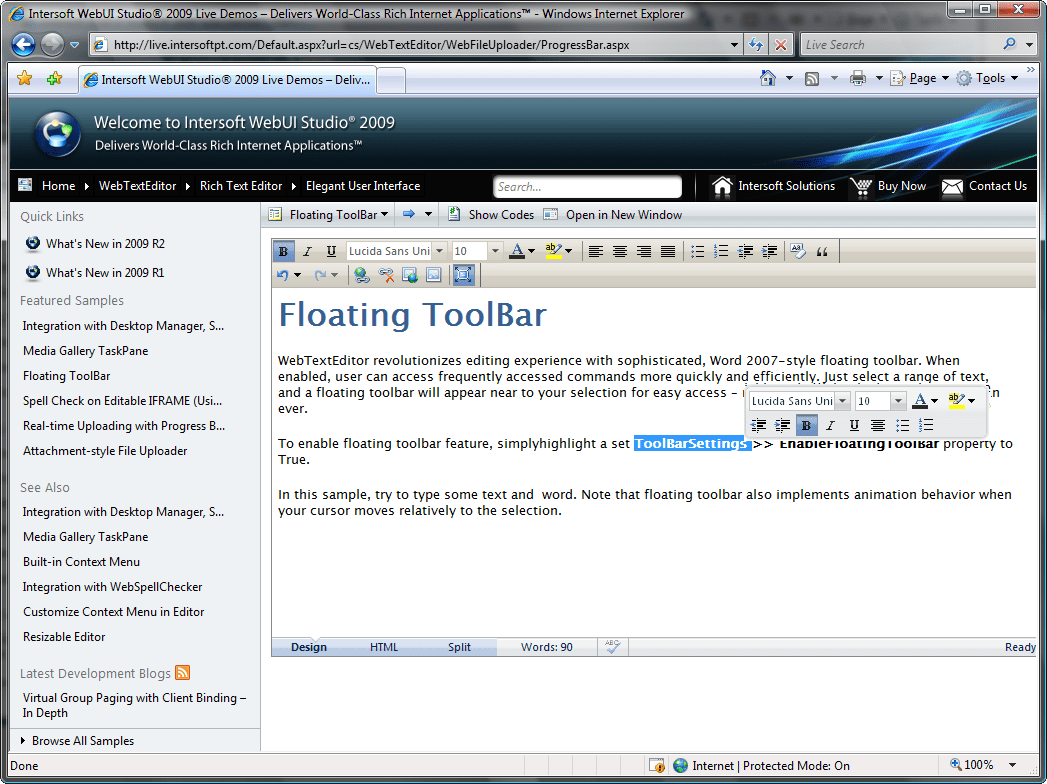The width and height of the screenshot is (1047, 784).
Task: Click the Buy Now link
Action: tap(889, 186)
